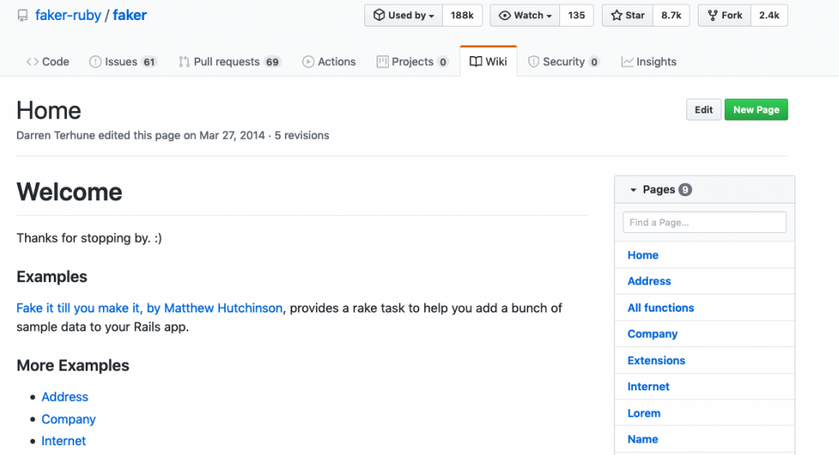Image resolution: width=839 pixels, height=455 pixels.
Task: Switch to the Issues tab
Action: point(123,62)
